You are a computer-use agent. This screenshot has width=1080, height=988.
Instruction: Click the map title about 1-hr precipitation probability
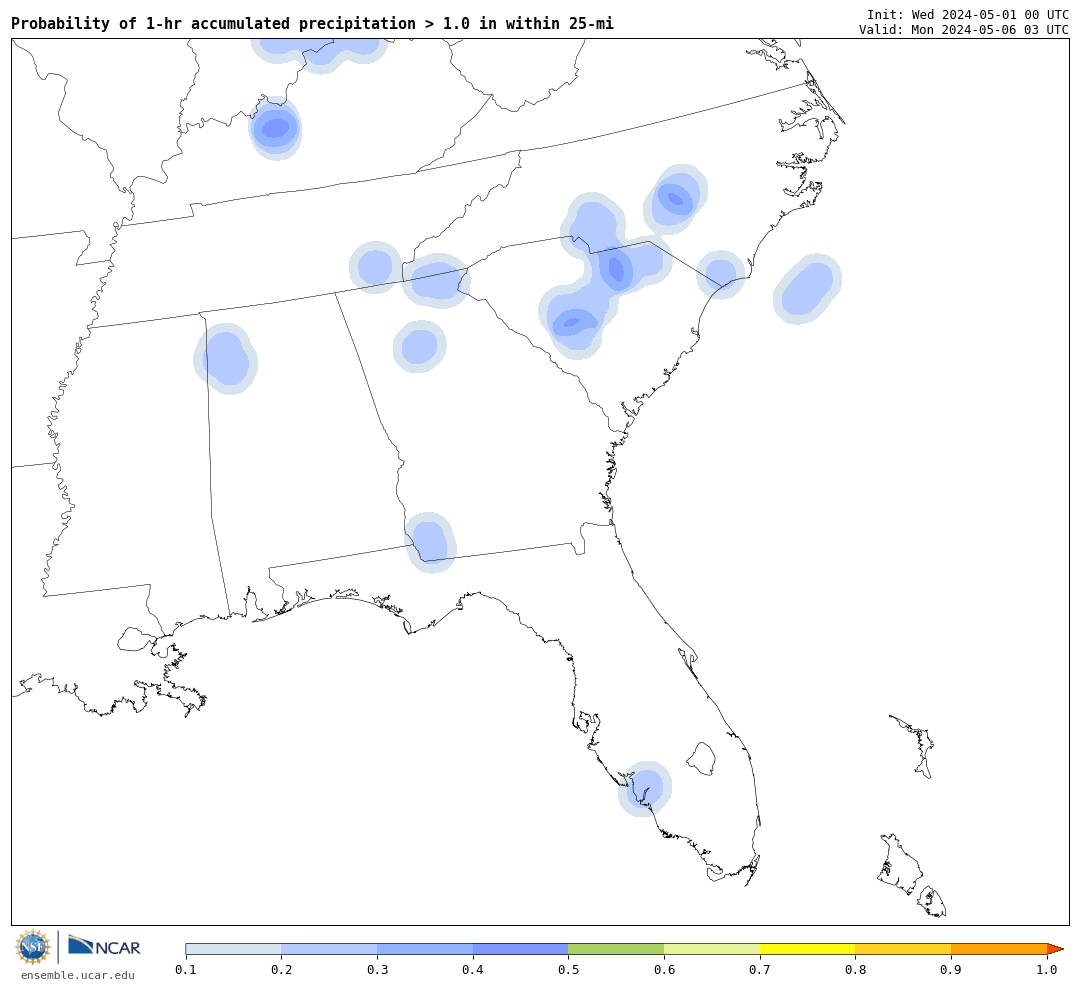(x=312, y=24)
